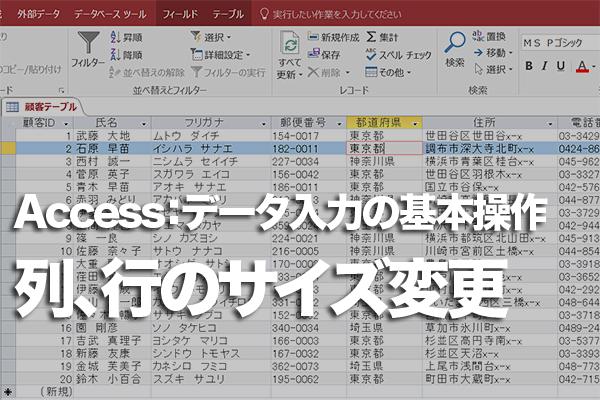Screen dimensions: 600x400
Task: Open フリガナ column dropdown arrow
Action: [x=263, y=124]
